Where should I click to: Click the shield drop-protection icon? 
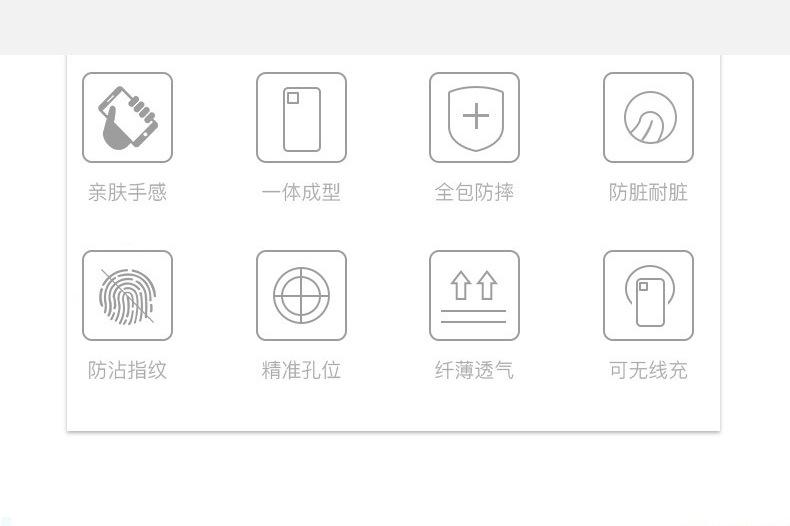click(x=475, y=117)
